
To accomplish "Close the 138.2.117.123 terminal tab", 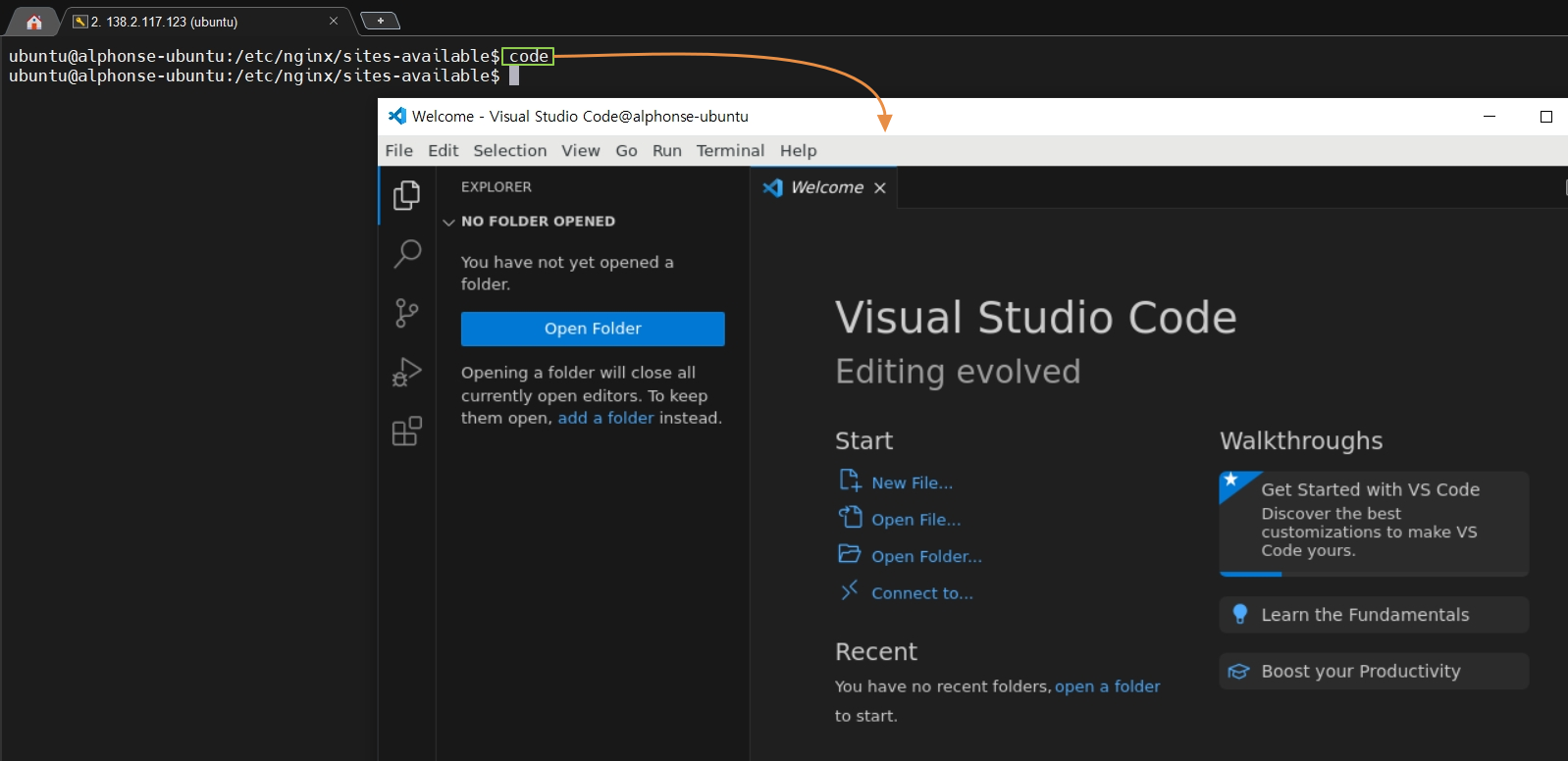I will click(x=334, y=21).
